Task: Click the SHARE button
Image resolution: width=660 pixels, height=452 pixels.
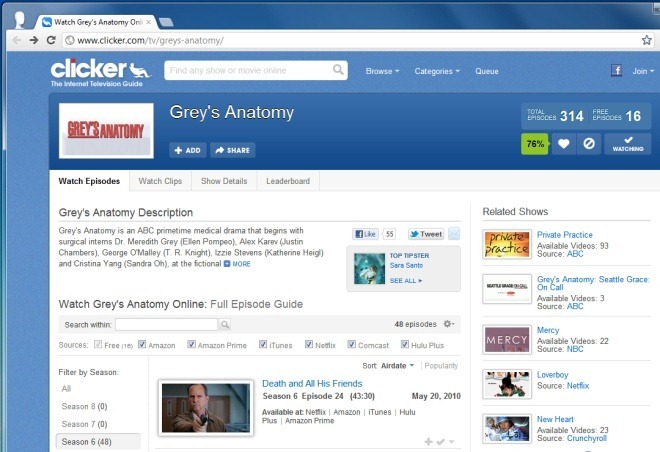Action: click(x=233, y=150)
